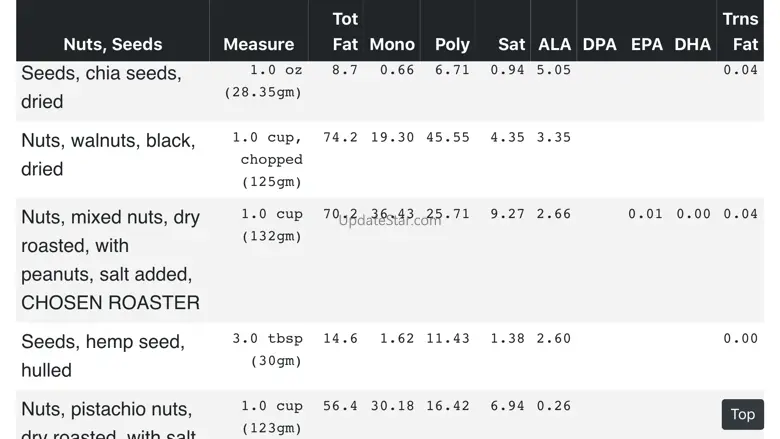Select the DHA column header
The image size is (780, 439).
tap(692, 44)
